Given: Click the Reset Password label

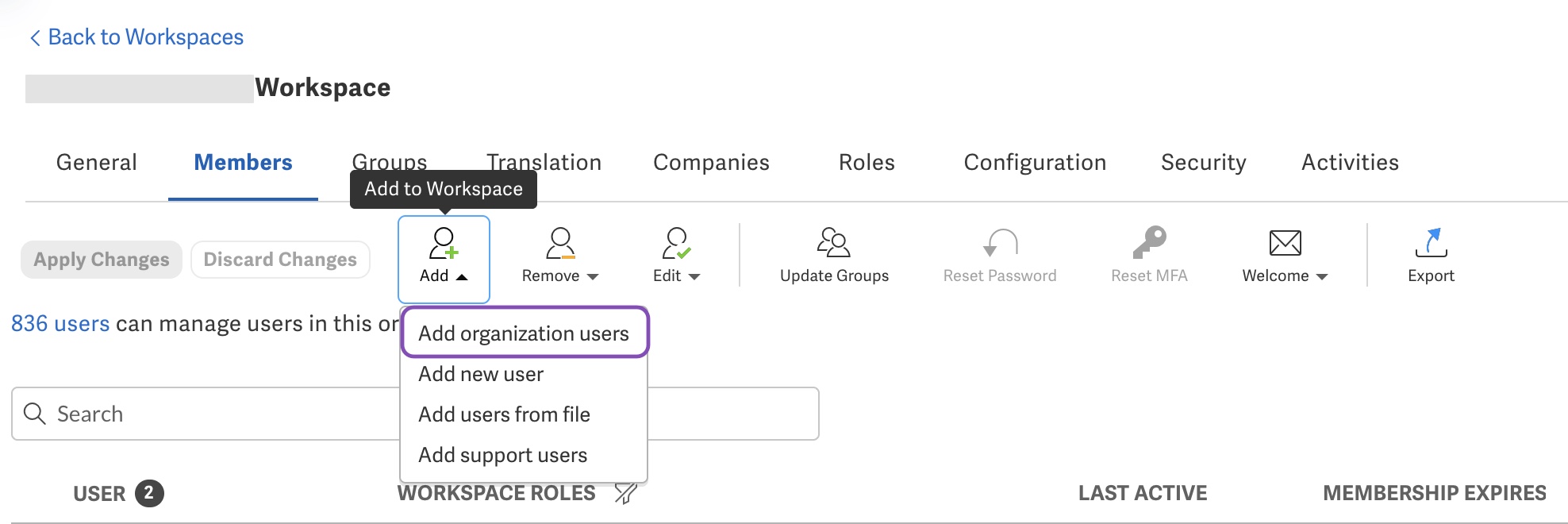Looking at the screenshot, I should [1000, 275].
